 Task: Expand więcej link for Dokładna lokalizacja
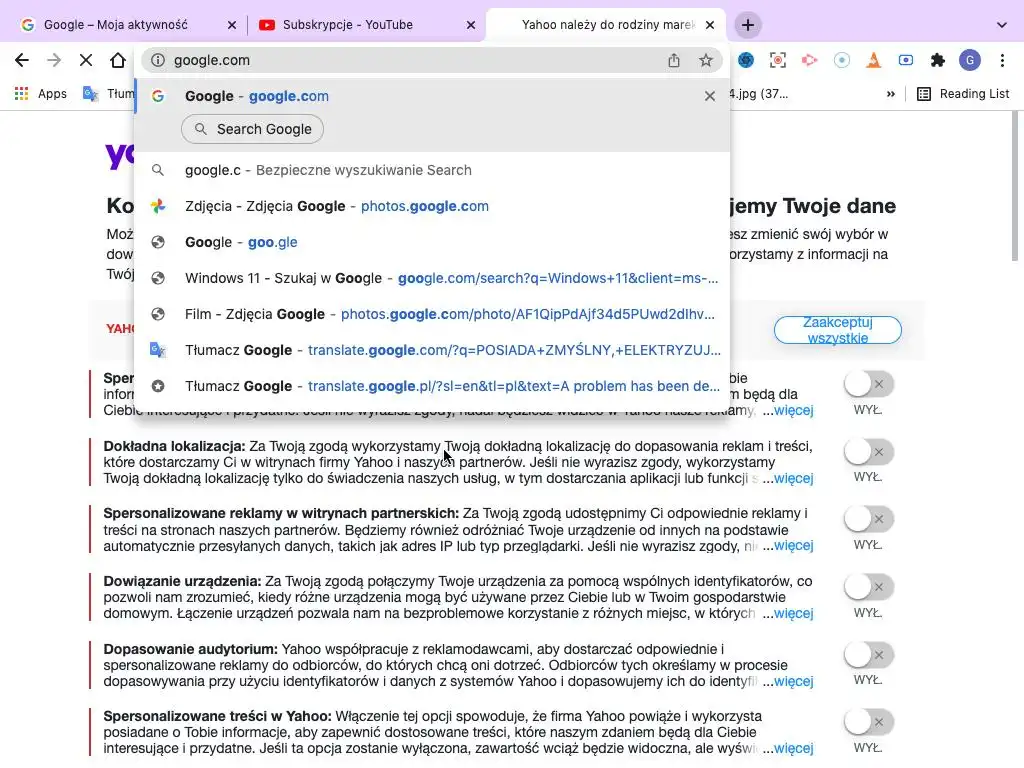click(x=793, y=478)
